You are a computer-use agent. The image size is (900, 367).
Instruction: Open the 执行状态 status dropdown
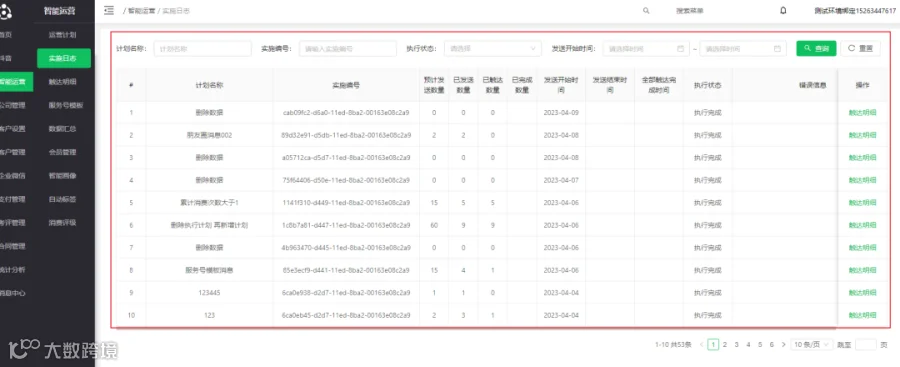pos(492,49)
